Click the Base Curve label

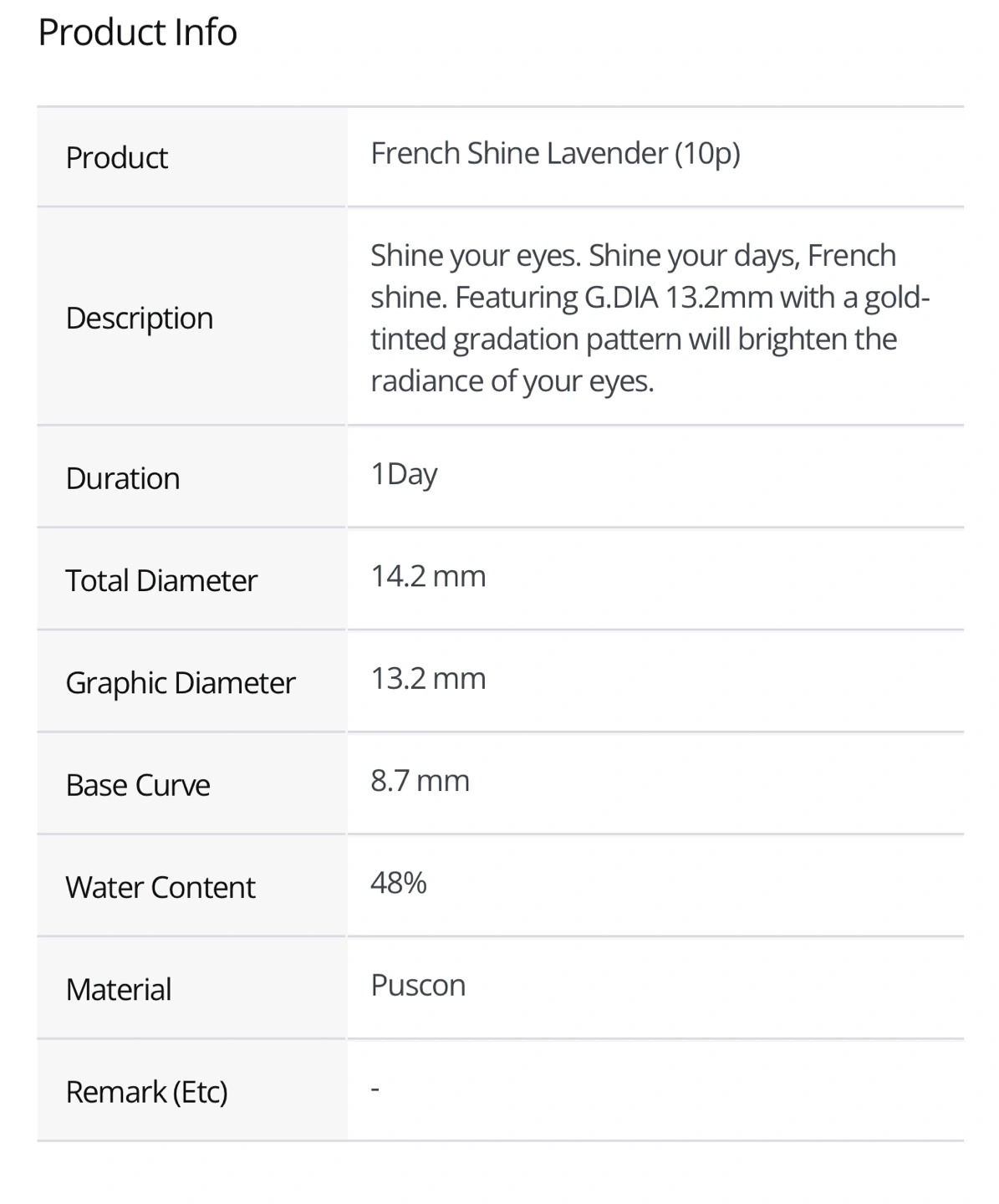point(138,786)
